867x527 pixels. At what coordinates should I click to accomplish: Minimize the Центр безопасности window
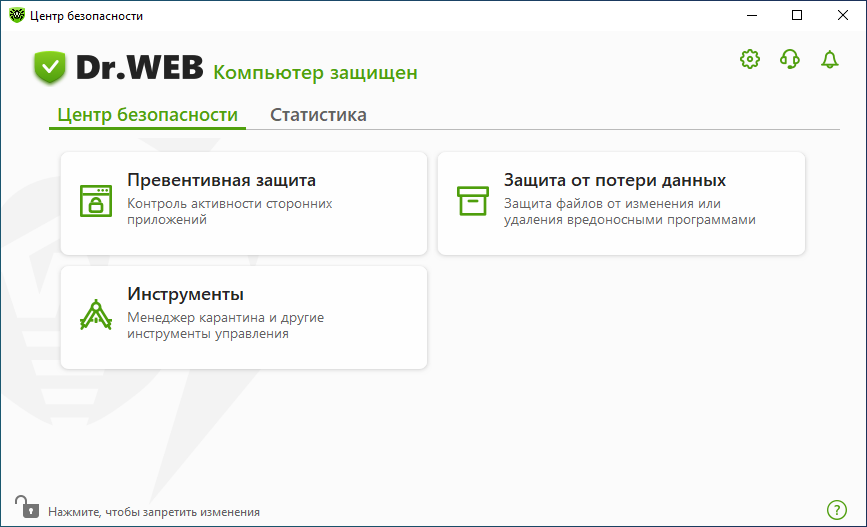coord(752,15)
